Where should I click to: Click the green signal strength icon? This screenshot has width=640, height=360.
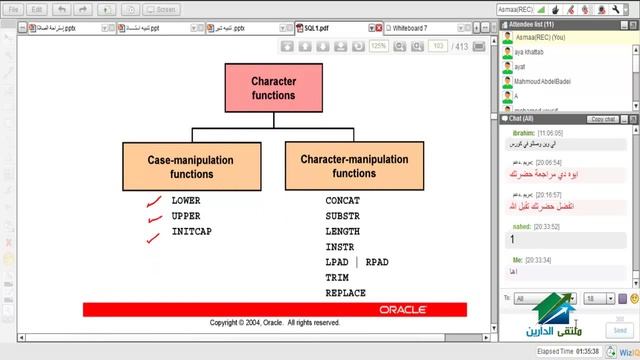coord(541,9)
